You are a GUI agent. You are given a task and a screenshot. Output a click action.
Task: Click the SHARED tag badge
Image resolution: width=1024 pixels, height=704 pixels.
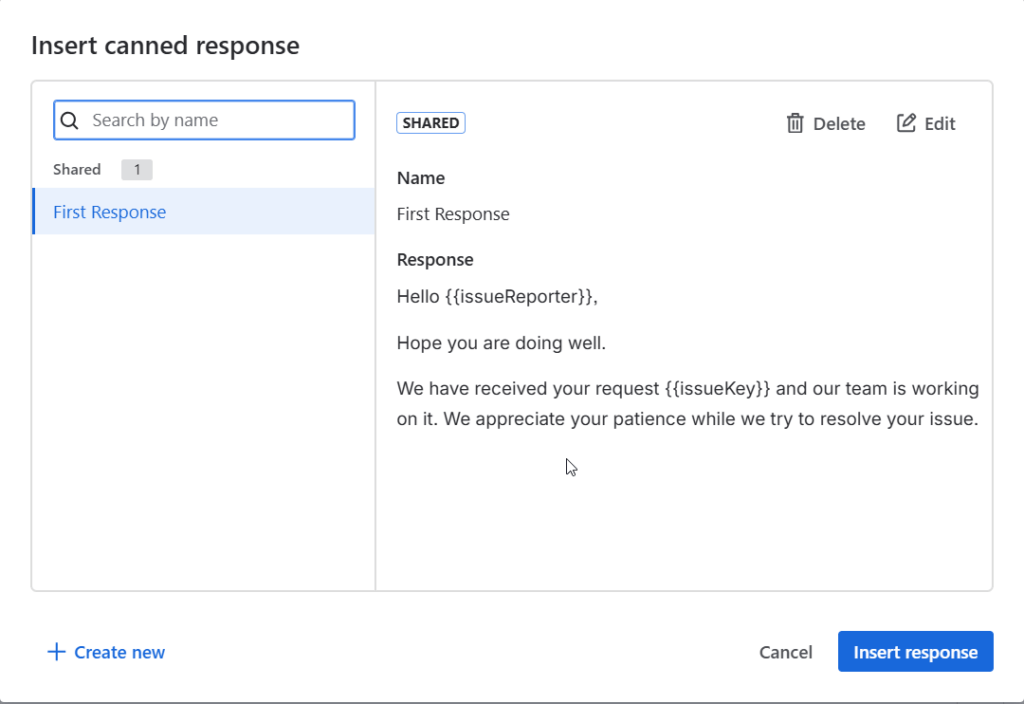(x=431, y=123)
